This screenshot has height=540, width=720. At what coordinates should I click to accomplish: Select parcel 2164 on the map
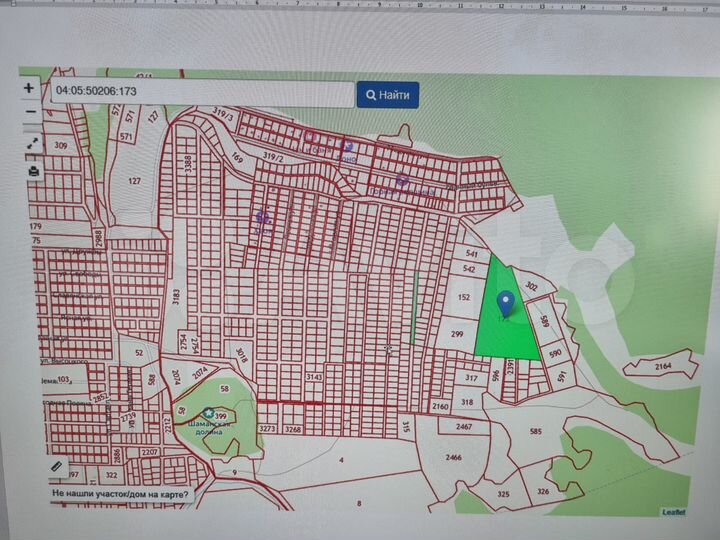click(x=661, y=367)
